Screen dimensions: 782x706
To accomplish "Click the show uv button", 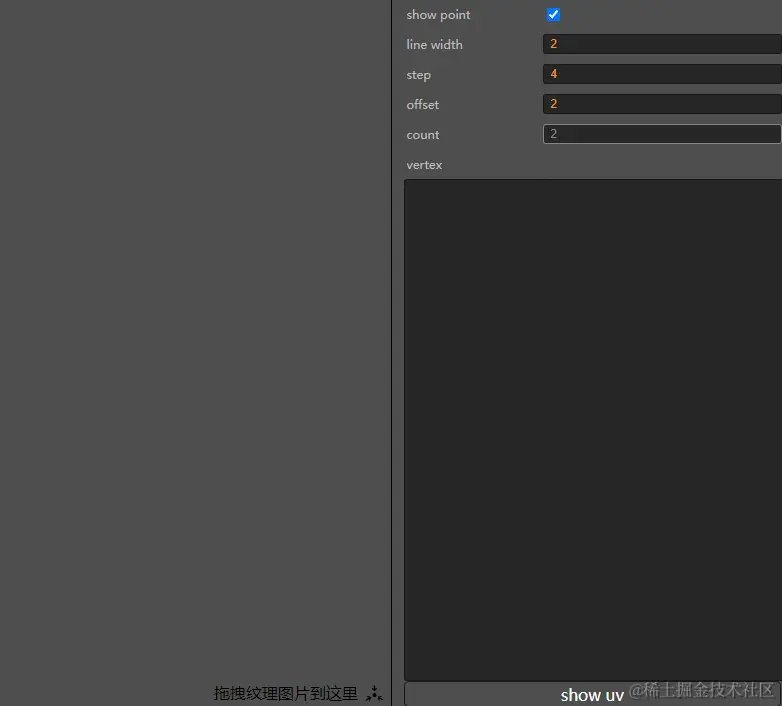I will [x=592, y=695].
